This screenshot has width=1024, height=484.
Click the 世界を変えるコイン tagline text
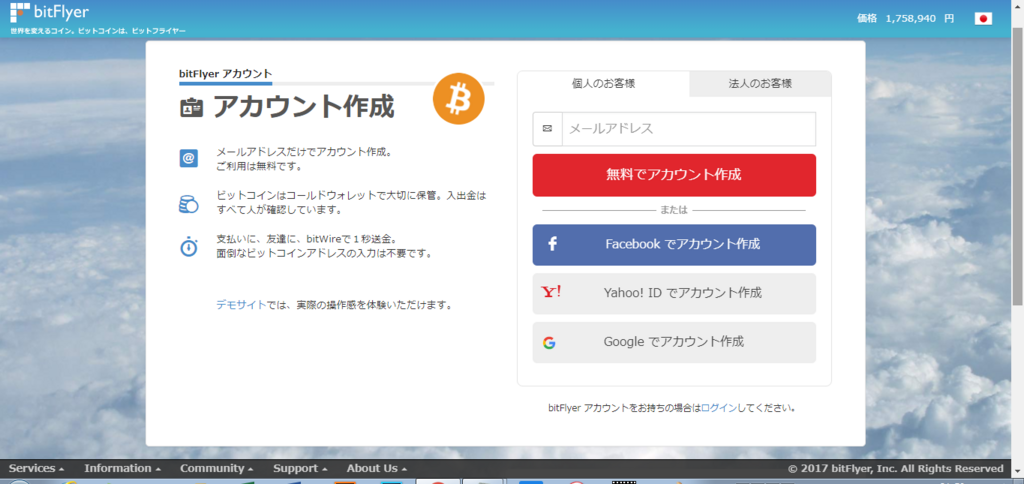click(x=98, y=31)
